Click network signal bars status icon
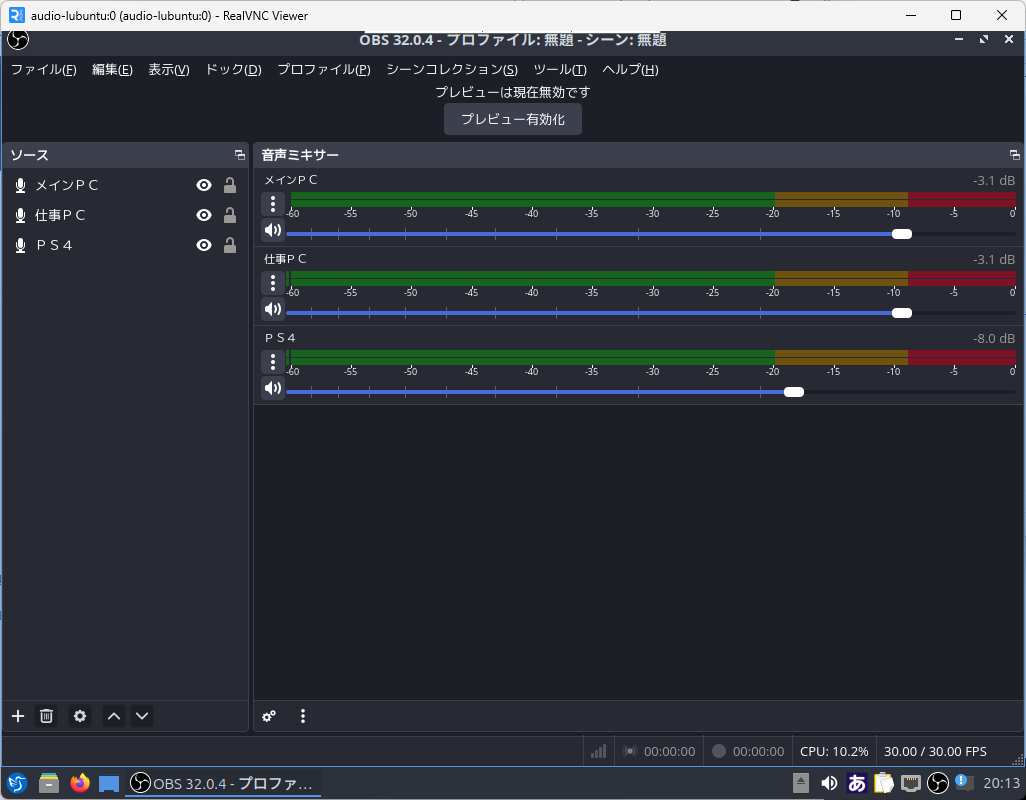 click(599, 751)
